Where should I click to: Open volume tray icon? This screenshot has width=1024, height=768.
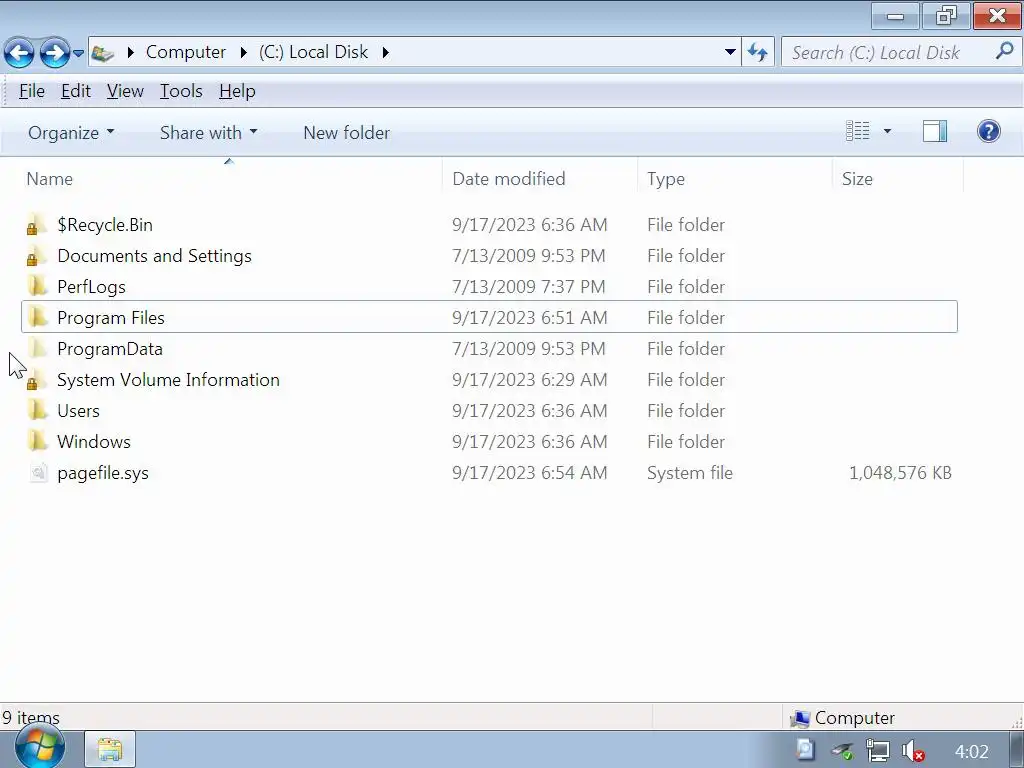tap(913, 751)
